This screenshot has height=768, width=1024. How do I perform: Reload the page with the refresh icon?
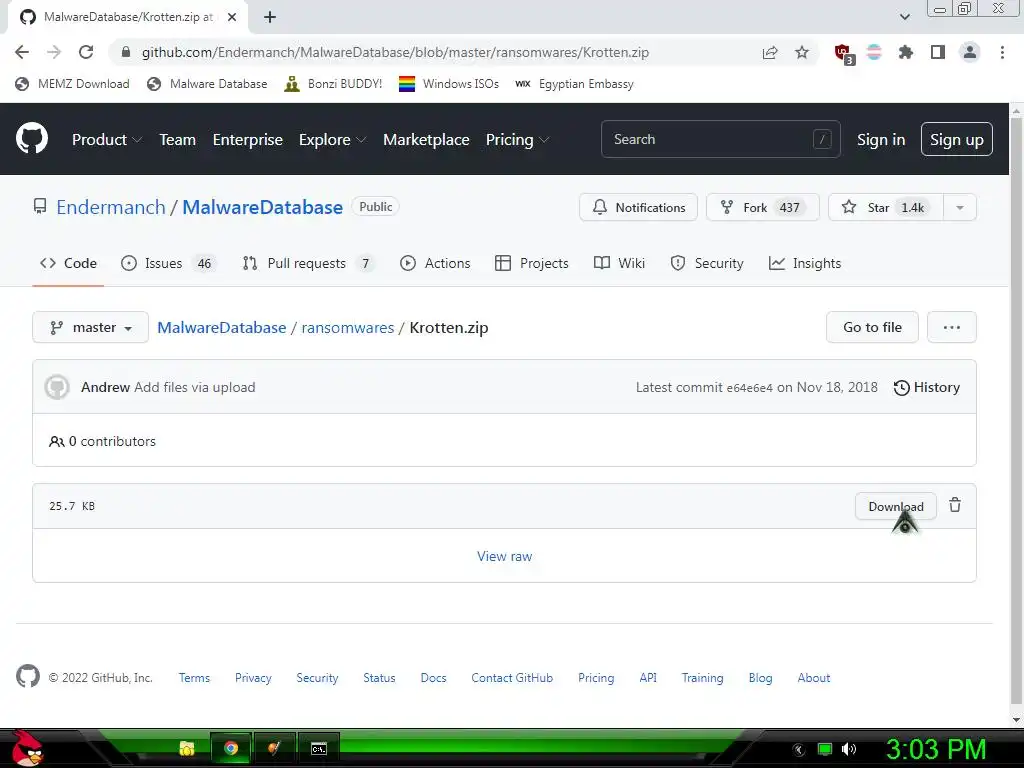86,52
